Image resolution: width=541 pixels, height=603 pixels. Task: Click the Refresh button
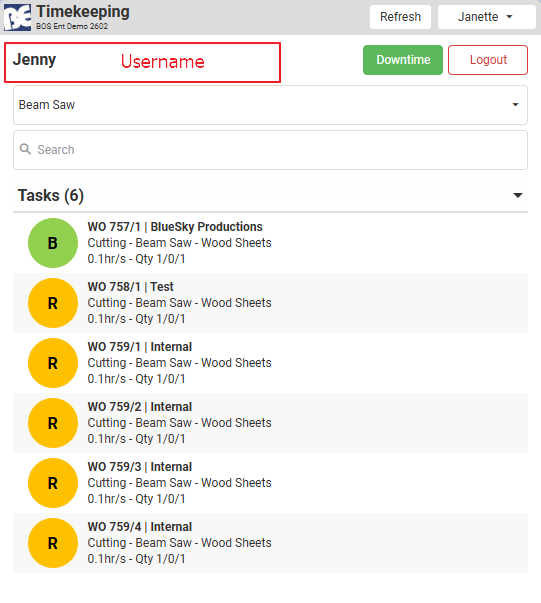point(400,17)
